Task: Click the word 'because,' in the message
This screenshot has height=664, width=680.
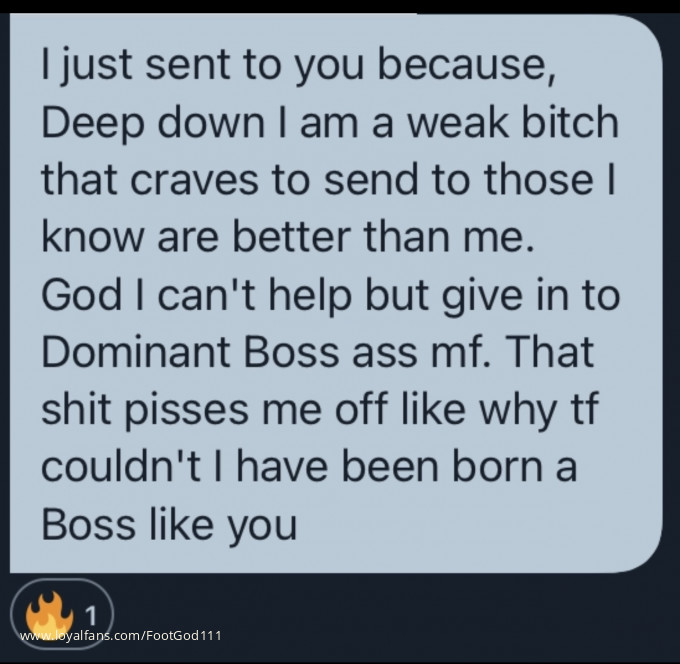Action: [467, 66]
